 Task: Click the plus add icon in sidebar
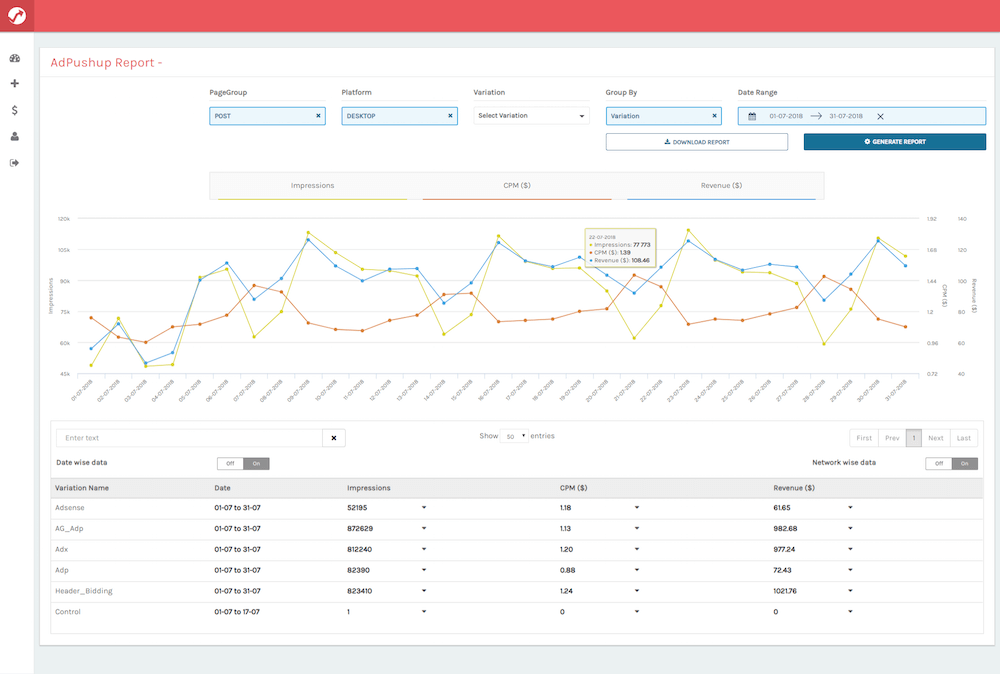point(15,84)
